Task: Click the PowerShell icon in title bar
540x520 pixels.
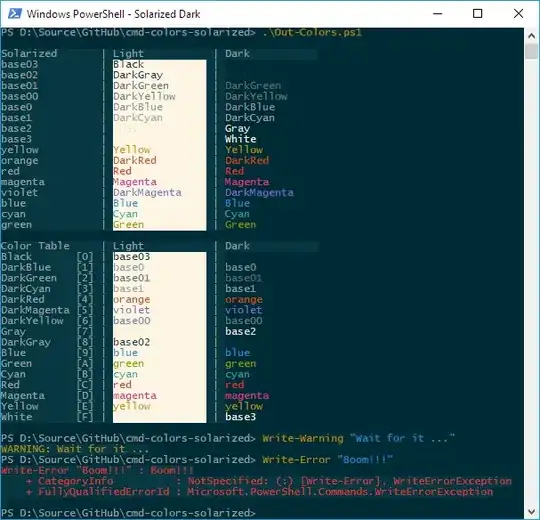Action: 15,14
